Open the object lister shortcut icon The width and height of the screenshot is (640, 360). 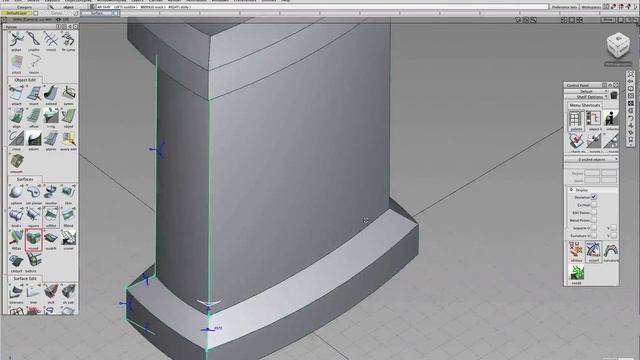click(593, 121)
